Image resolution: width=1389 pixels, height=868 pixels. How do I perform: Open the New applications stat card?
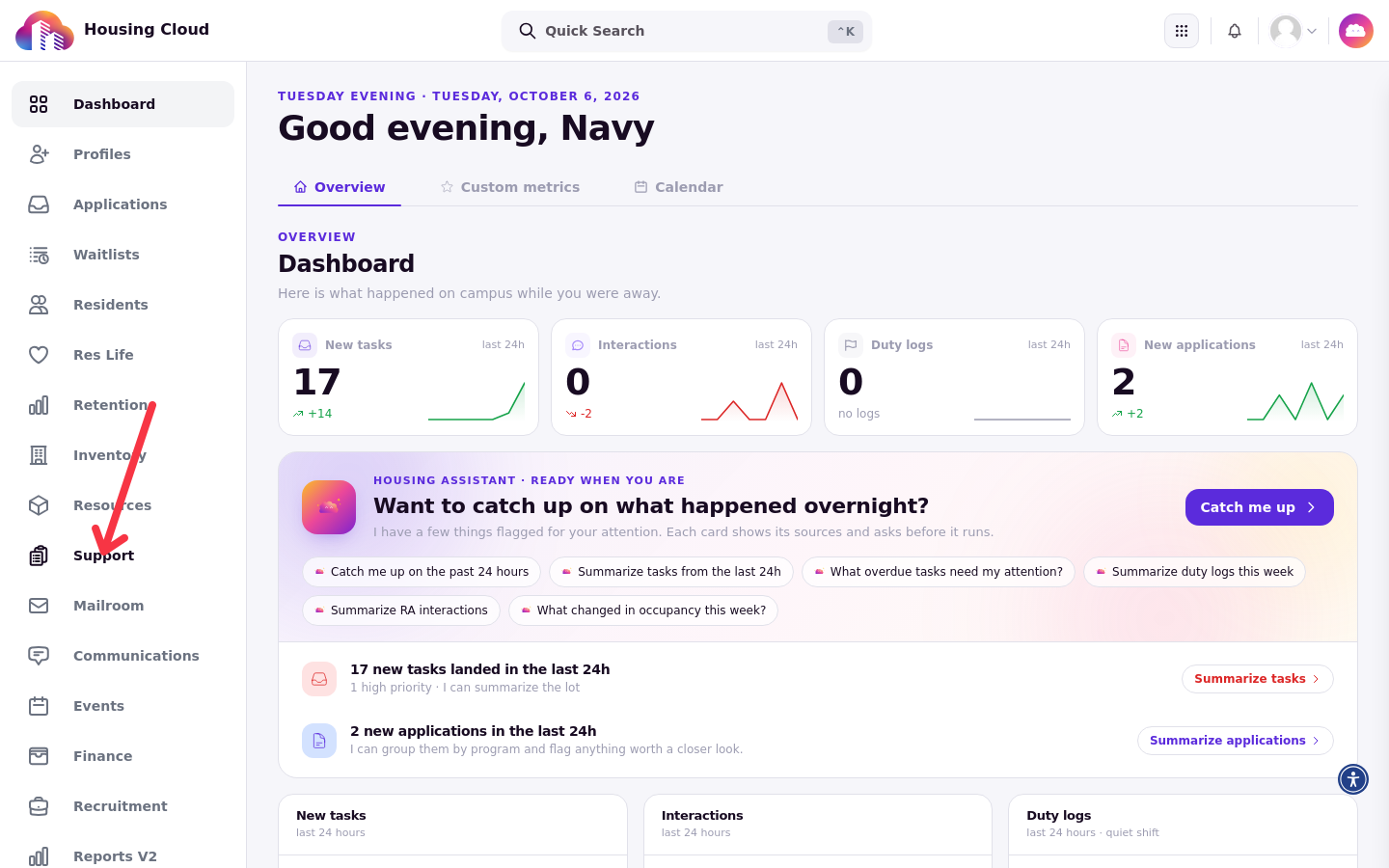tap(1227, 377)
